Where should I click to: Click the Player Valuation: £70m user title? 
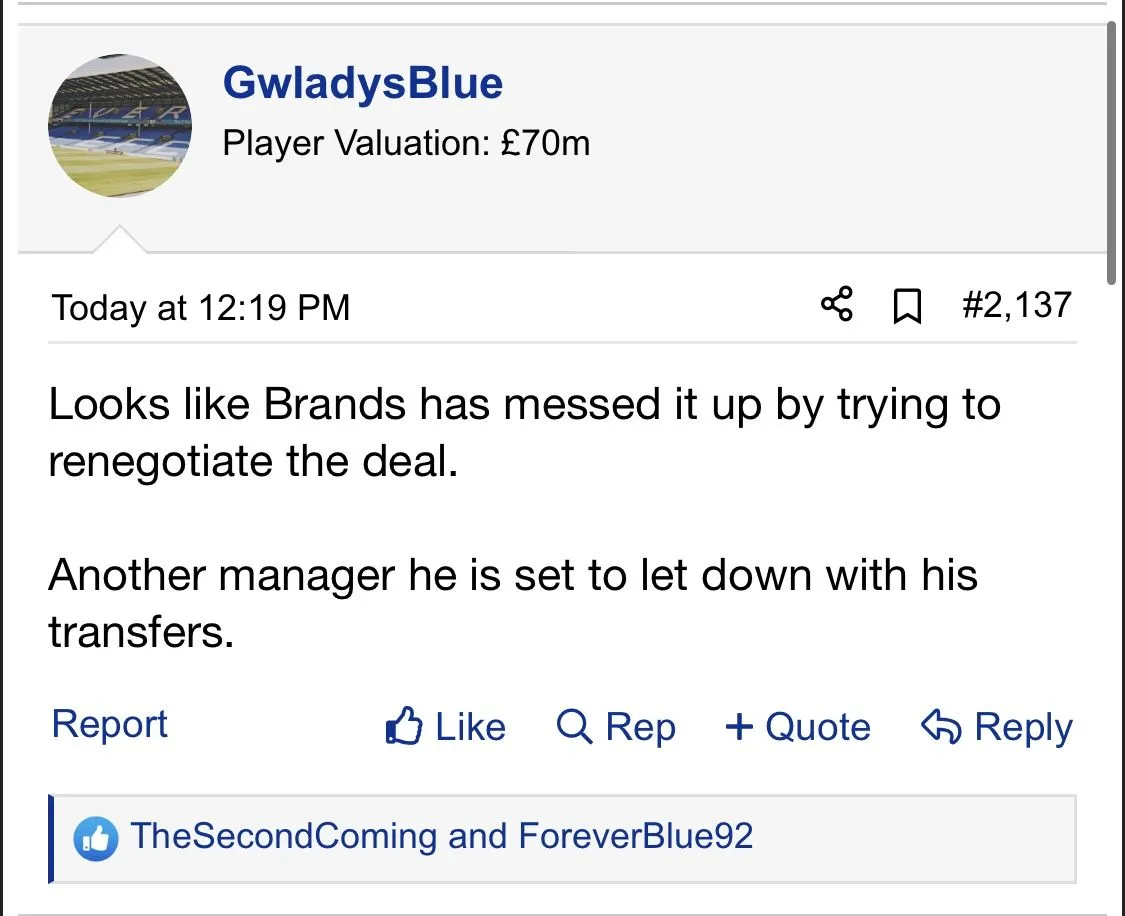(406, 144)
